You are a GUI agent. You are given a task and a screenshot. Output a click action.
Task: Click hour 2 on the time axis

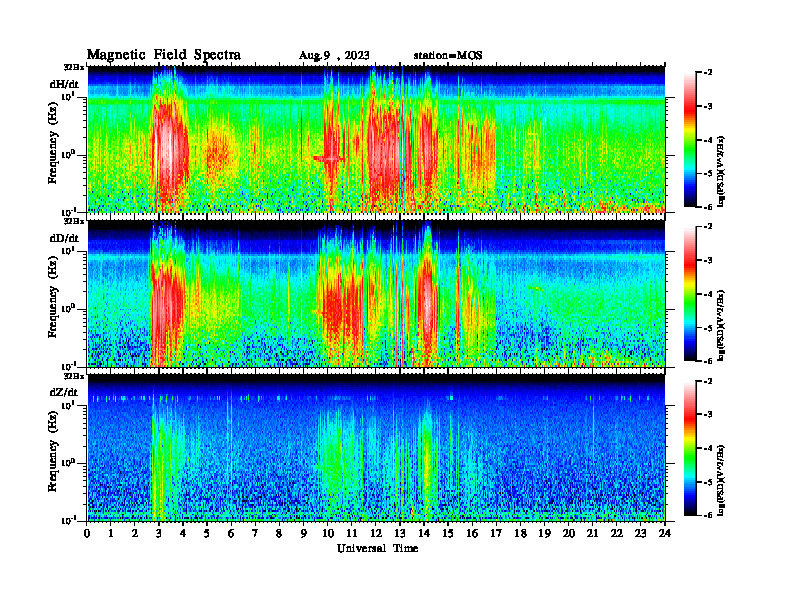pyautogui.click(x=135, y=534)
